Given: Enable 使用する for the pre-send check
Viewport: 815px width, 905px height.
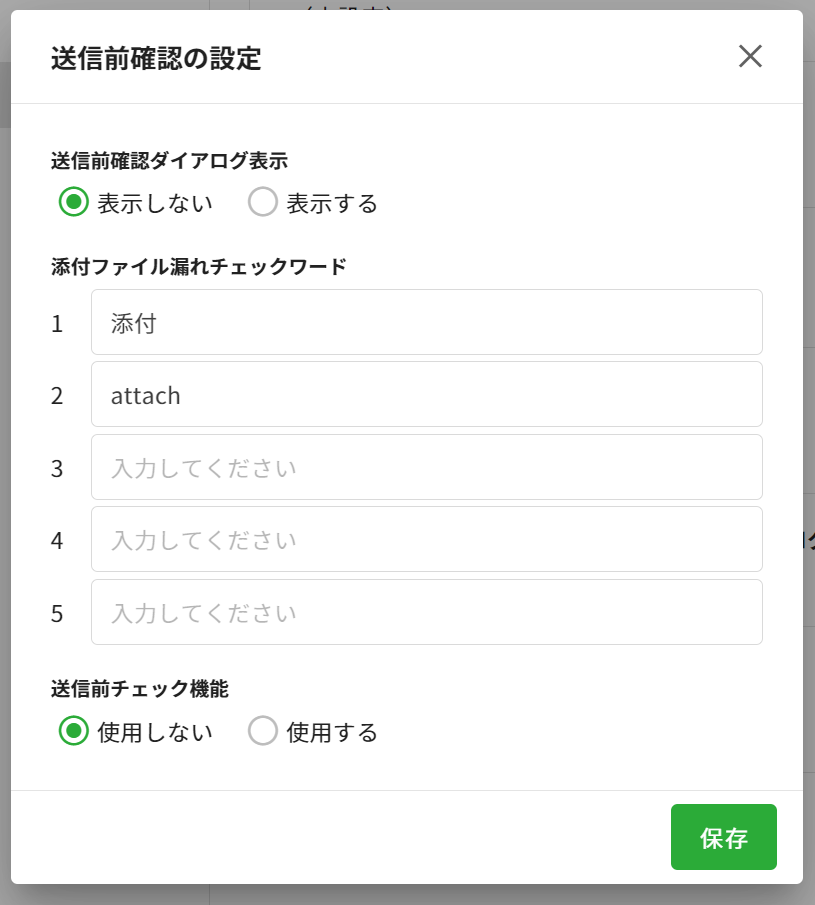Looking at the screenshot, I should (x=263, y=732).
